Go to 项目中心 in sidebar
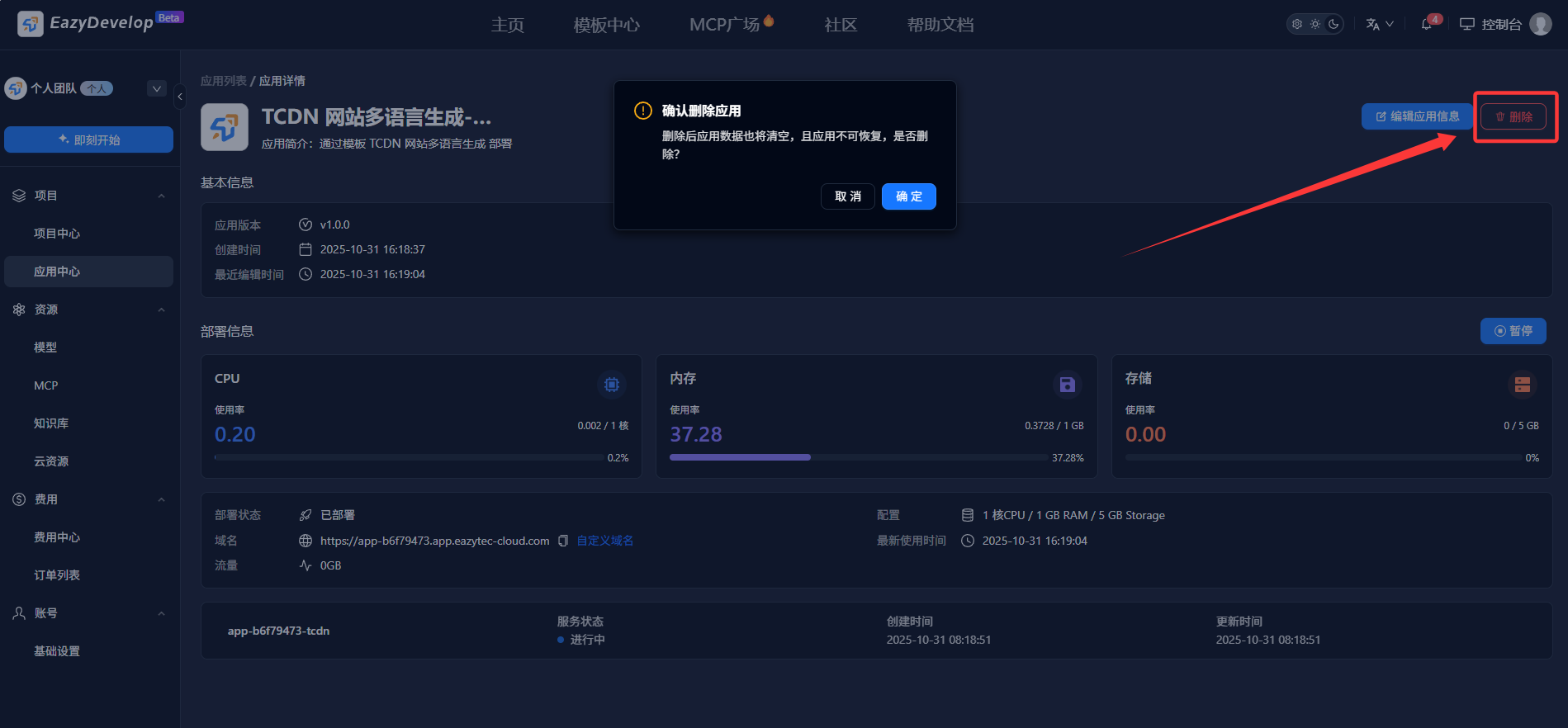Screen dimensions: 1568x728 click(57, 234)
